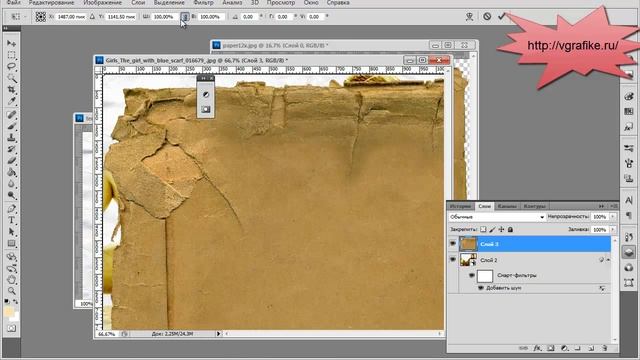The width and height of the screenshot is (640, 360).
Task: Cancel the transform in options bar
Action: (x=487, y=16)
